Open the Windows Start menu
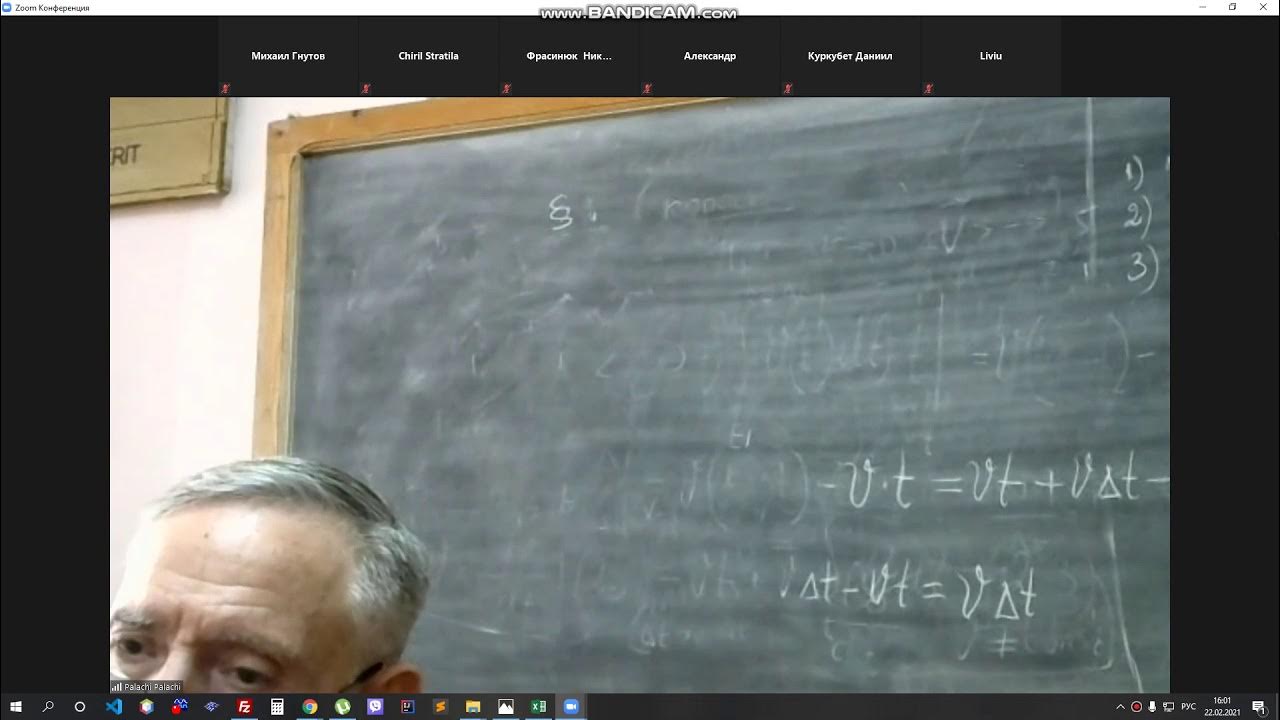 (x=16, y=707)
